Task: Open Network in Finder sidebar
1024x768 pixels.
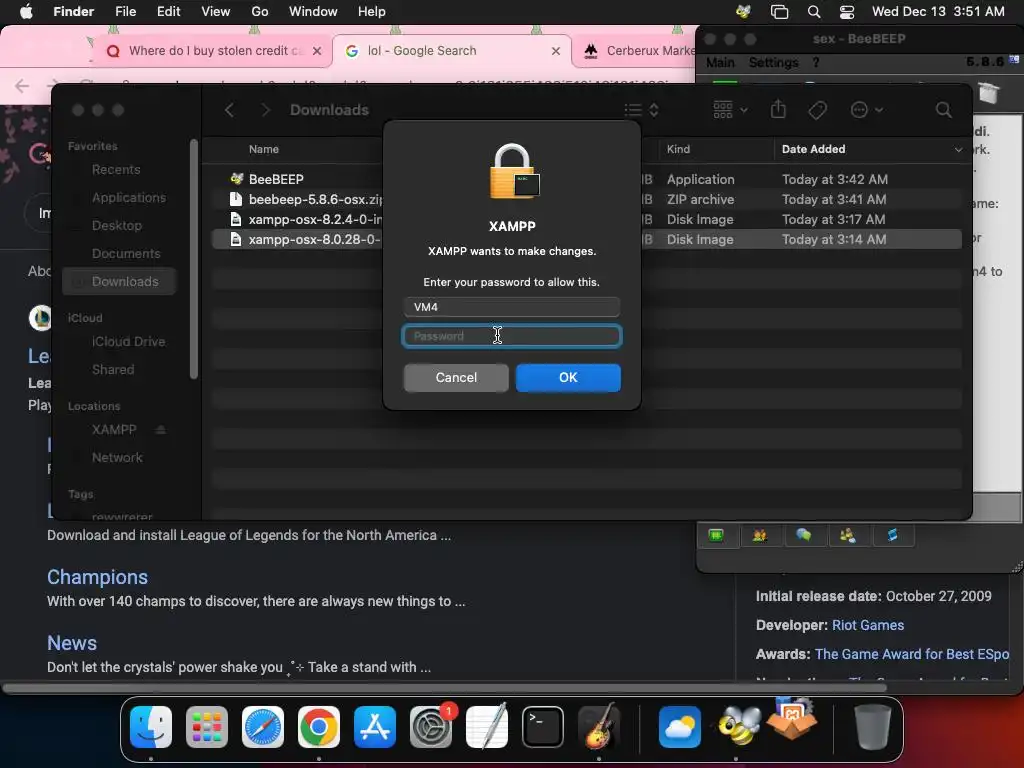Action: 117,458
